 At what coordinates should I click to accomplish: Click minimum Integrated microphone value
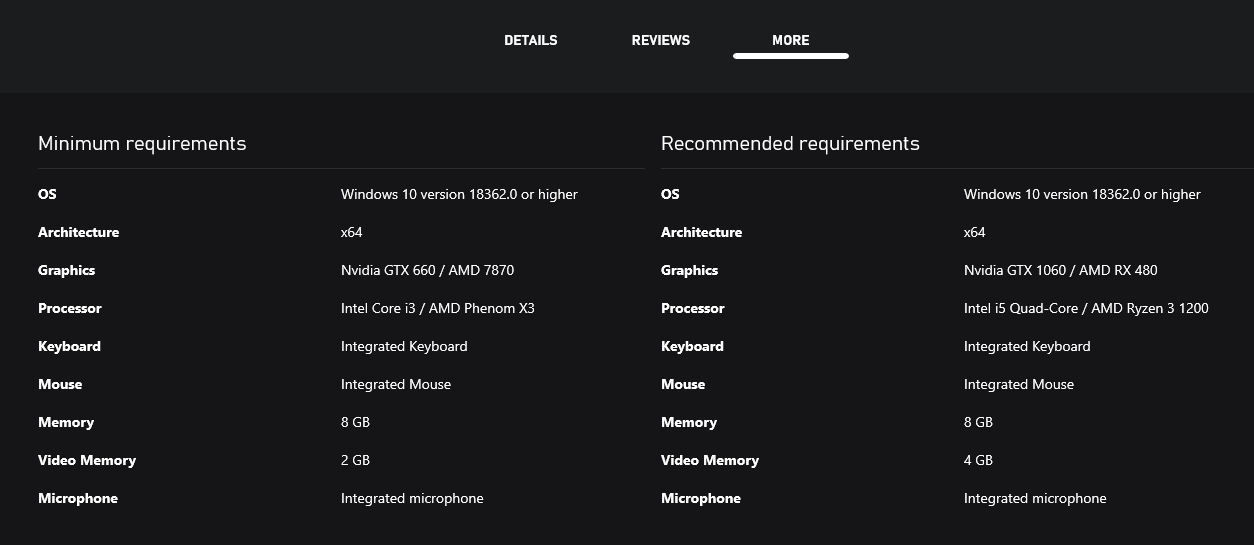pyautogui.click(x=412, y=498)
